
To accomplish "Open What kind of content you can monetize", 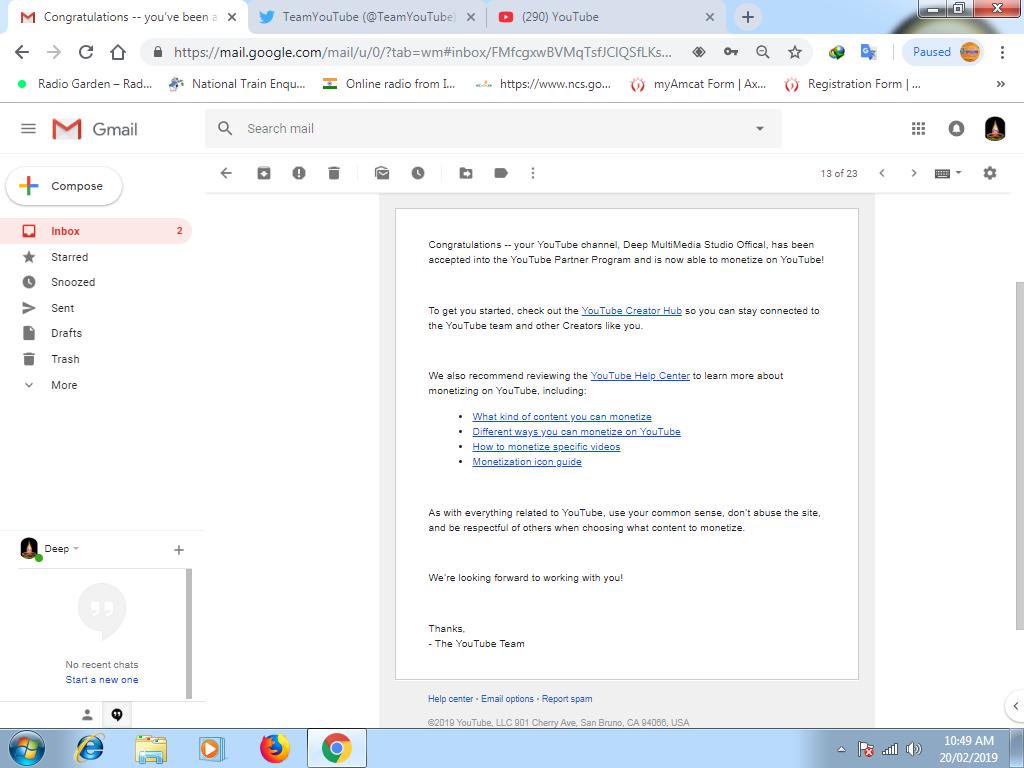I will [x=562, y=417].
